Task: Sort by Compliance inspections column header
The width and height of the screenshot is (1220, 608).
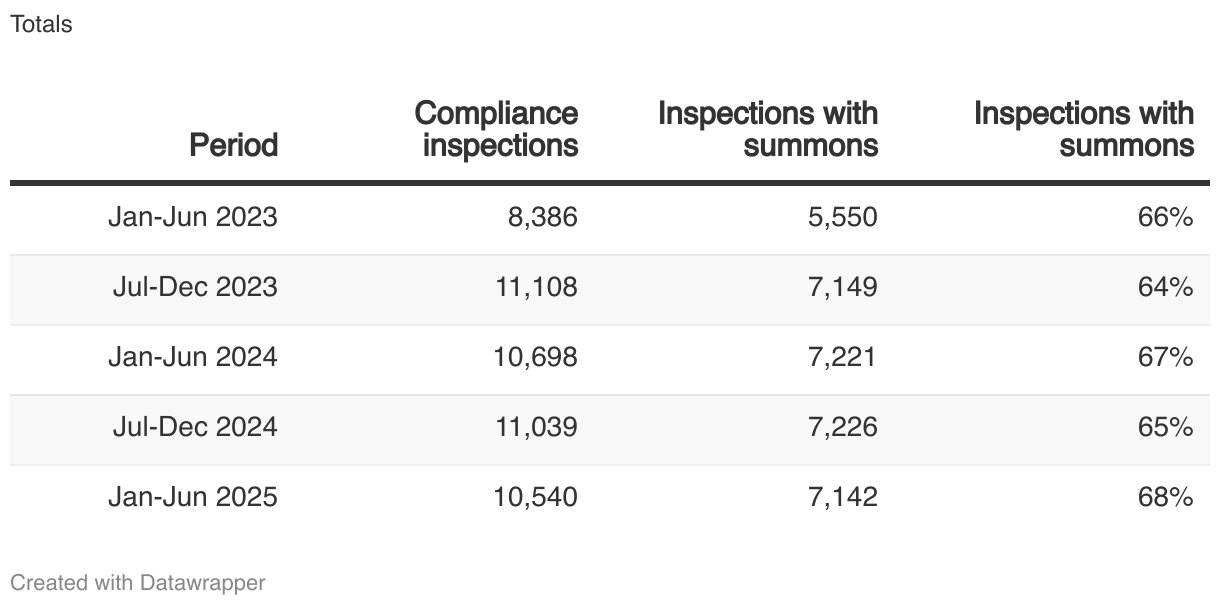Action: [x=497, y=129]
